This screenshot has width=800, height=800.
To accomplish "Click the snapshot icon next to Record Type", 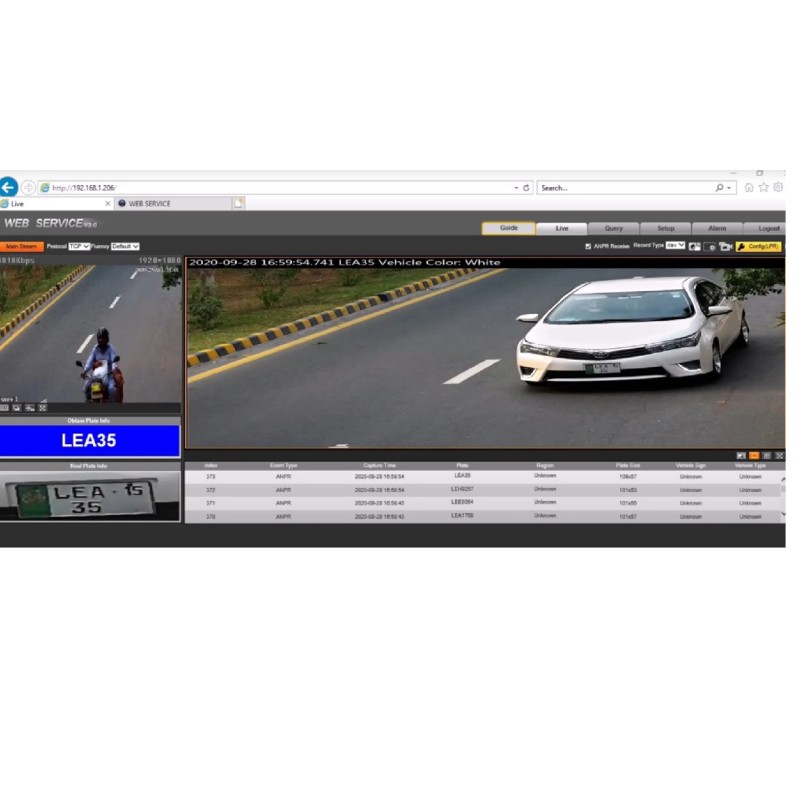I will coord(695,246).
